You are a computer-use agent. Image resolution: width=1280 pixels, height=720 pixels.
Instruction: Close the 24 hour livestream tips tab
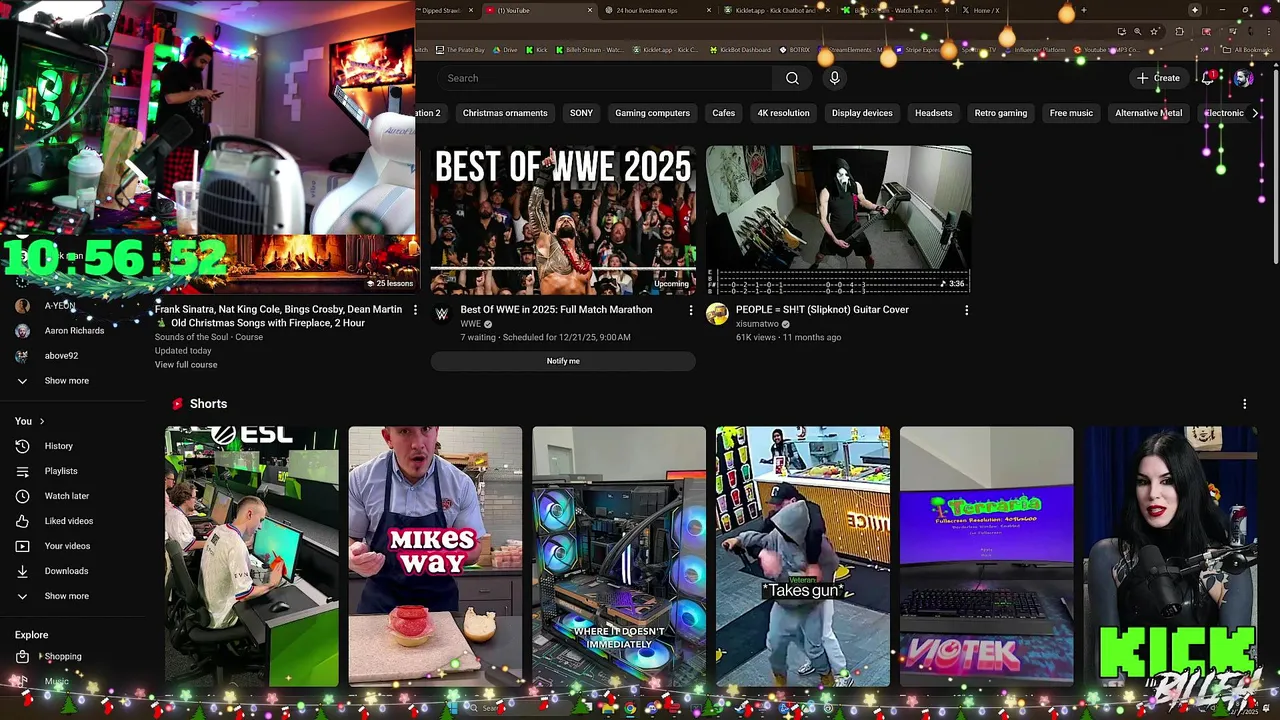(x=709, y=10)
